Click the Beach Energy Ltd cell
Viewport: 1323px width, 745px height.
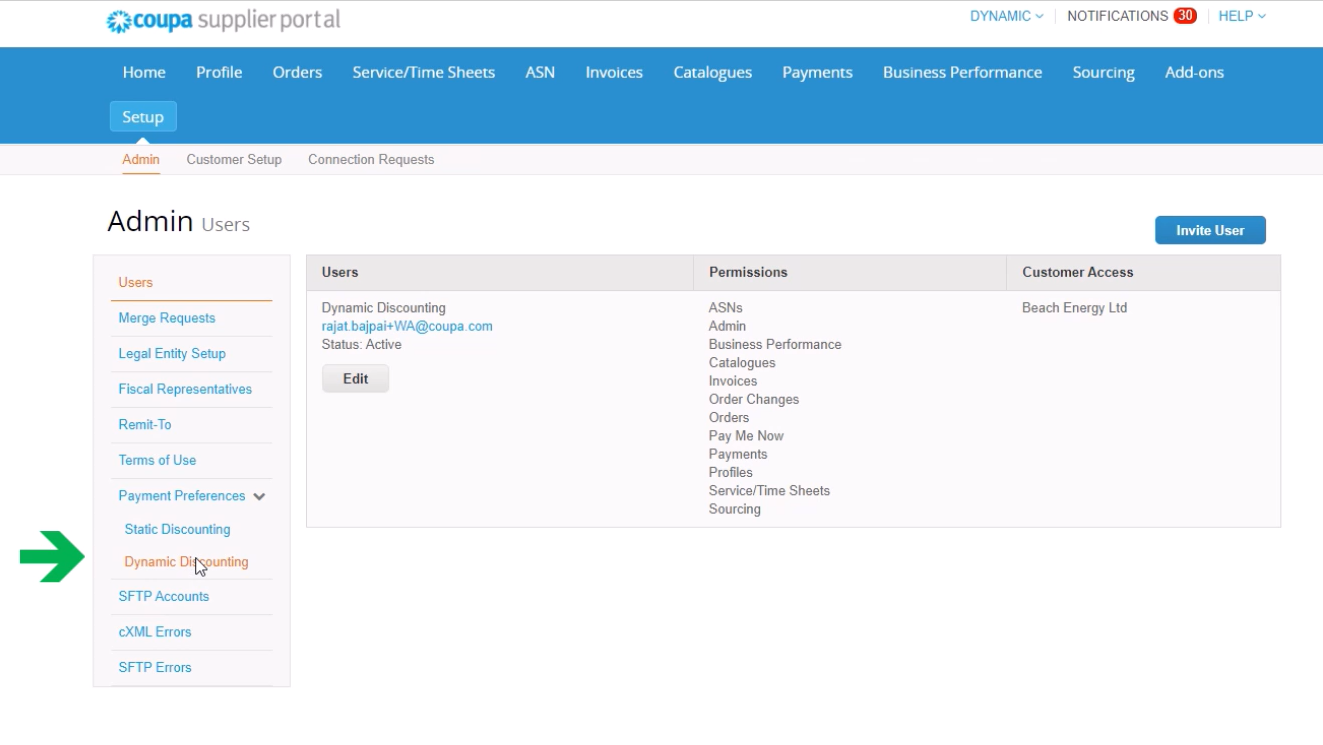[1074, 308]
